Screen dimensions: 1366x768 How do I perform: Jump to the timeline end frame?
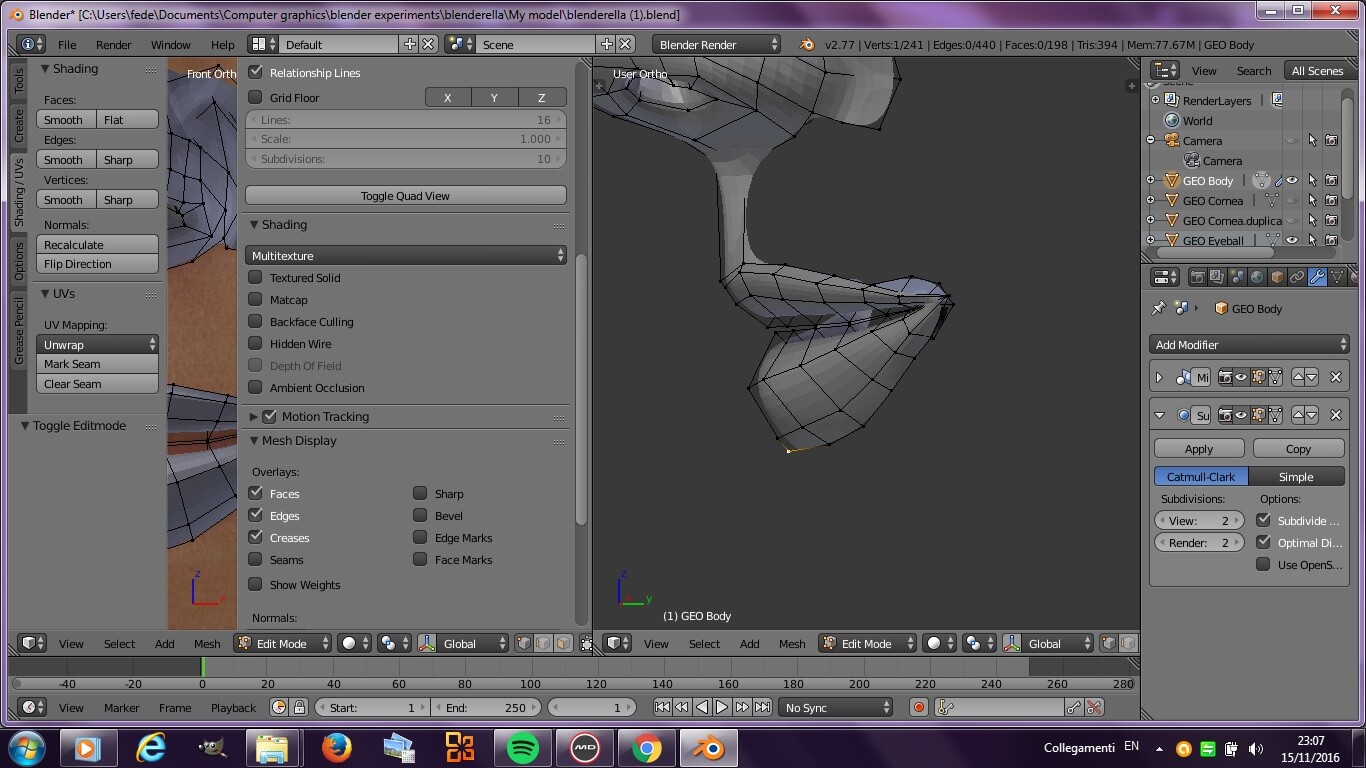[x=762, y=707]
